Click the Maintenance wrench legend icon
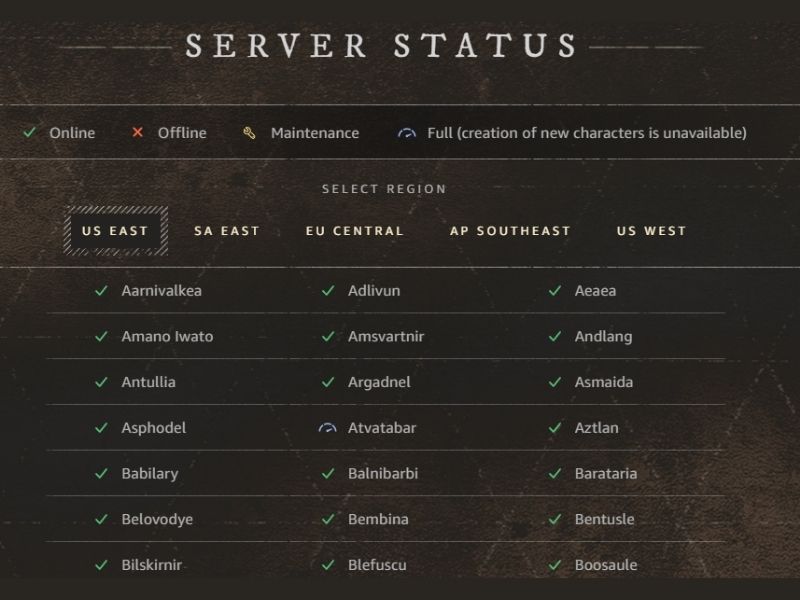 247,132
